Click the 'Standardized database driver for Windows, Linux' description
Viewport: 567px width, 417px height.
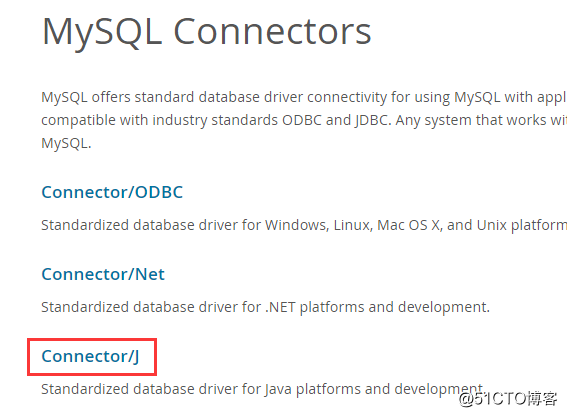click(304, 225)
